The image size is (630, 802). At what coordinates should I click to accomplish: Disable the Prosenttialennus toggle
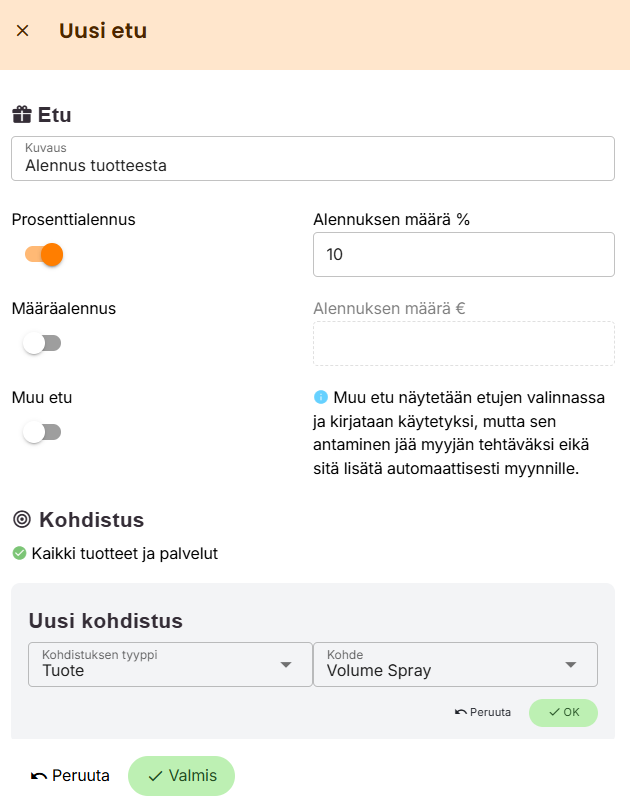[44, 254]
